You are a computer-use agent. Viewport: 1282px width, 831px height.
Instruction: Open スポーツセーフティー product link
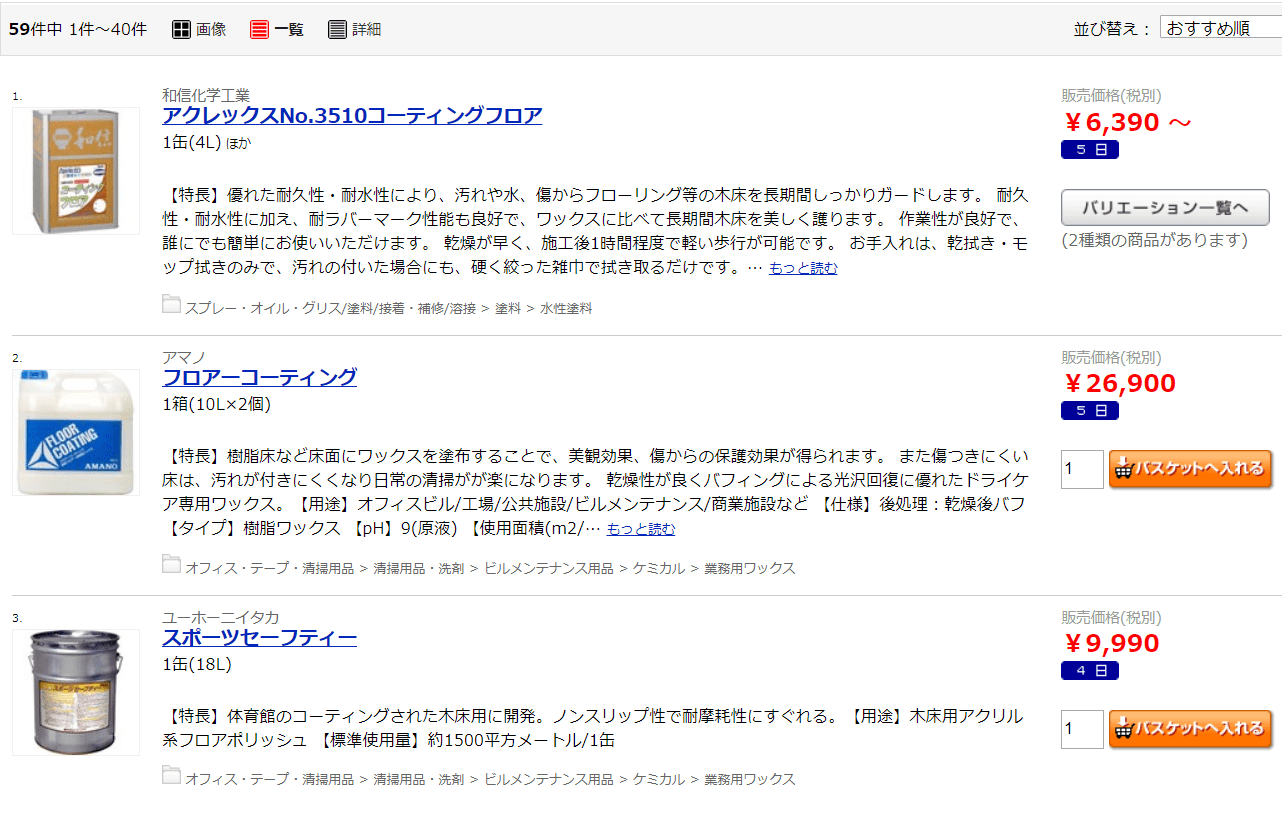259,638
